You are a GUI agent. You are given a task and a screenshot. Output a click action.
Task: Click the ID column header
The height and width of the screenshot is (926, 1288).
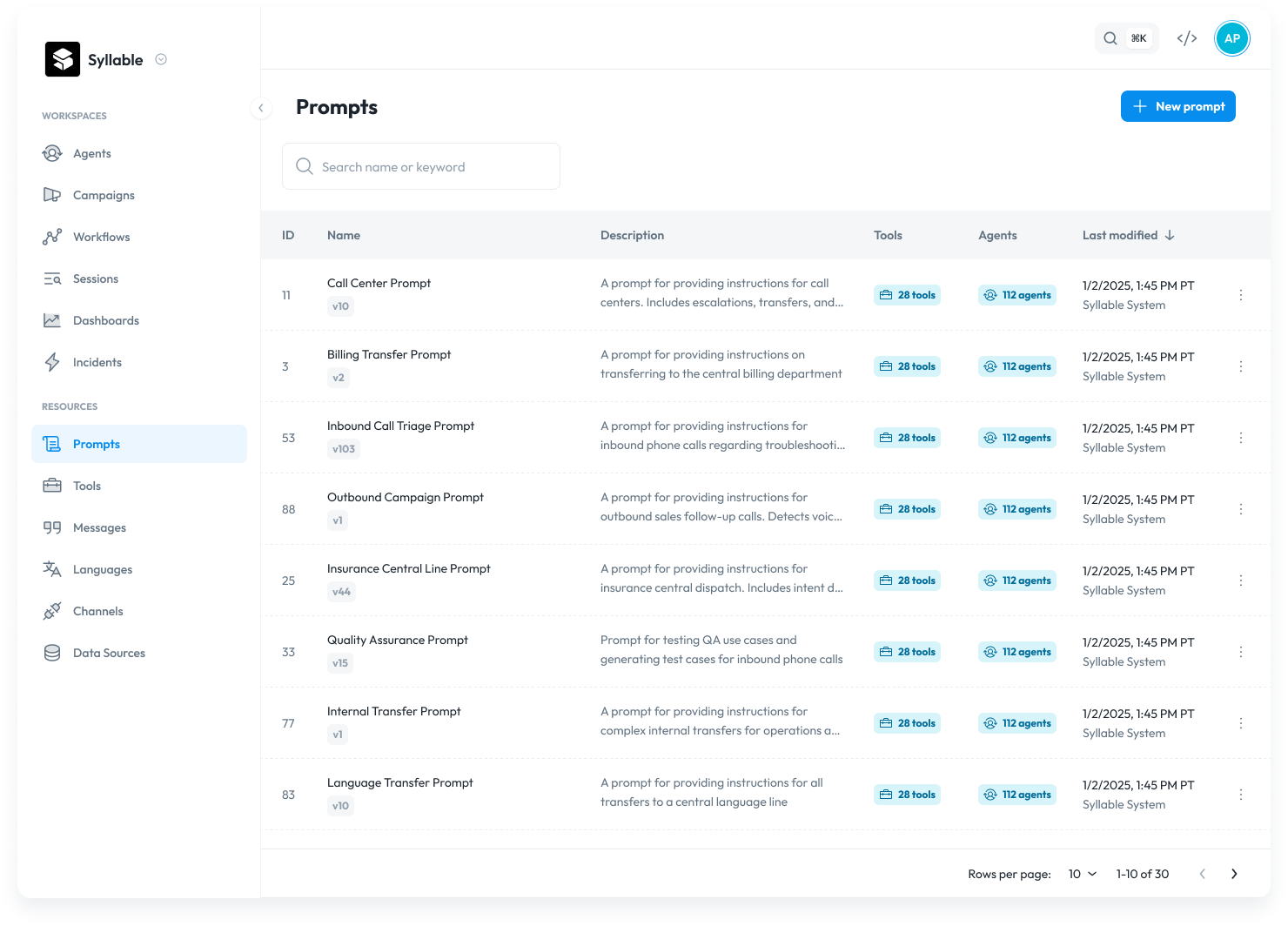[x=288, y=235]
